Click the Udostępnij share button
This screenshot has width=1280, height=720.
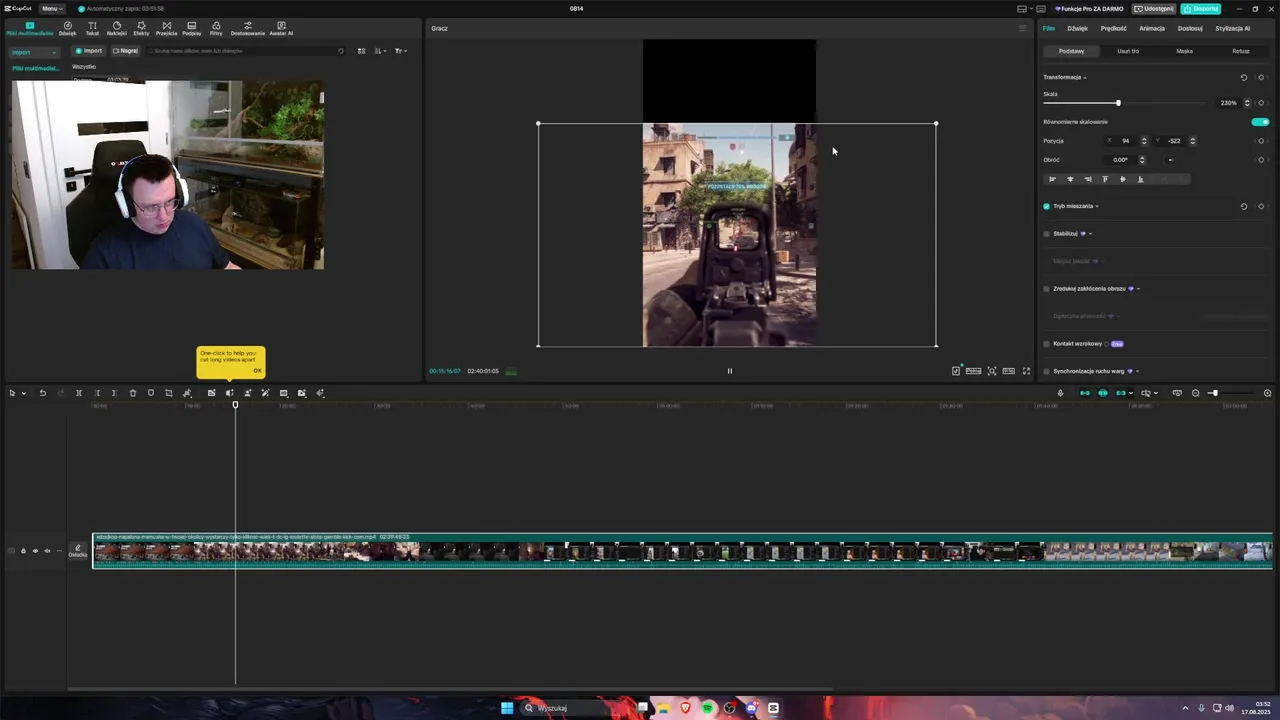(1154, 9)
